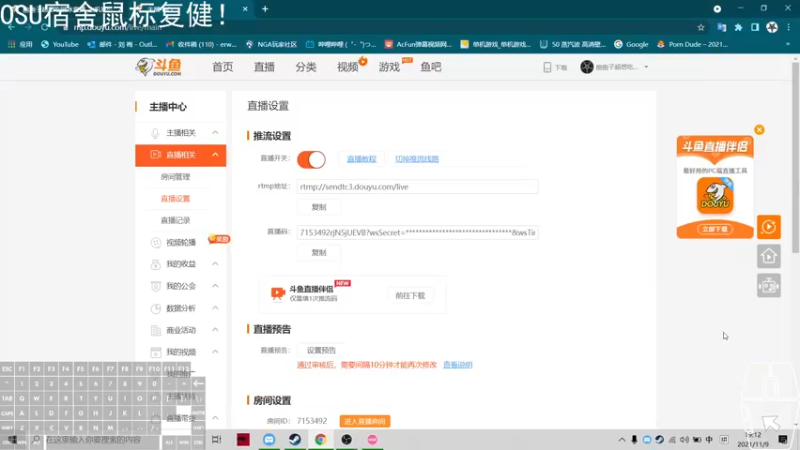Screen dimensions: 800x450
Task: Open 房间管理 in the sidebar
Action: tap(175, 177)
